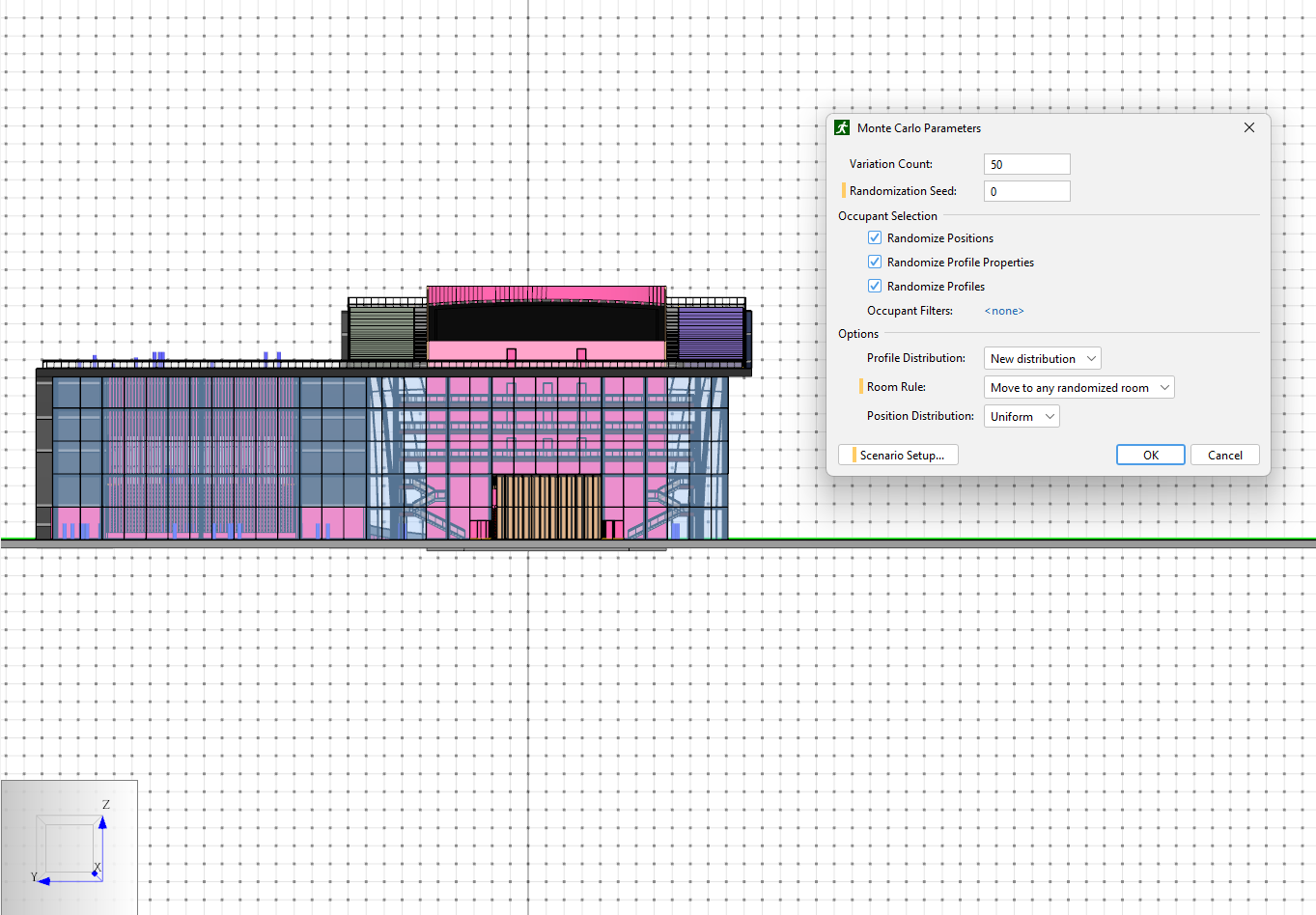Open Position Distribution Uniform dropdown
The width and height of the screenshot is (1316, 915).
pos(1022,416)
